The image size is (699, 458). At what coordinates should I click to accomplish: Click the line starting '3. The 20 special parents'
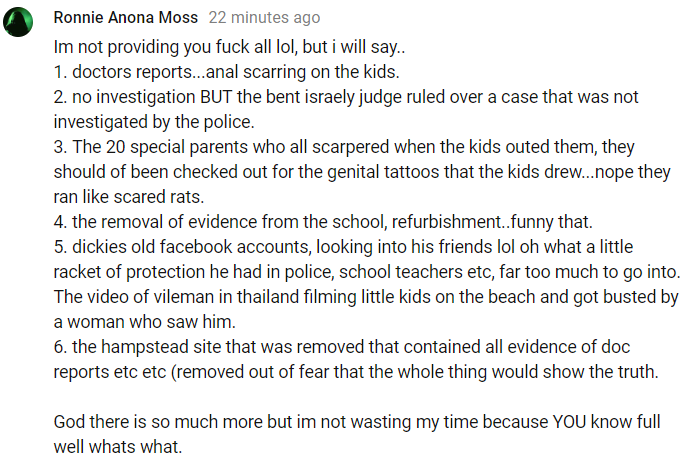click(344, 147)
